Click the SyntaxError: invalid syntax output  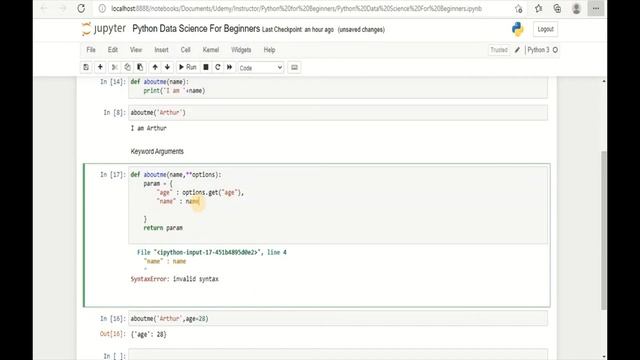pos(175,279)
